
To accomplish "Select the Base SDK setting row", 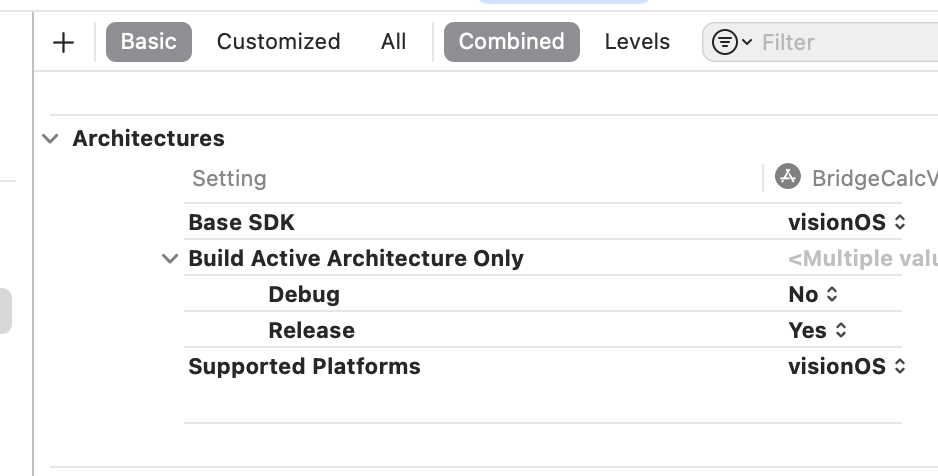I will [241, 222].
